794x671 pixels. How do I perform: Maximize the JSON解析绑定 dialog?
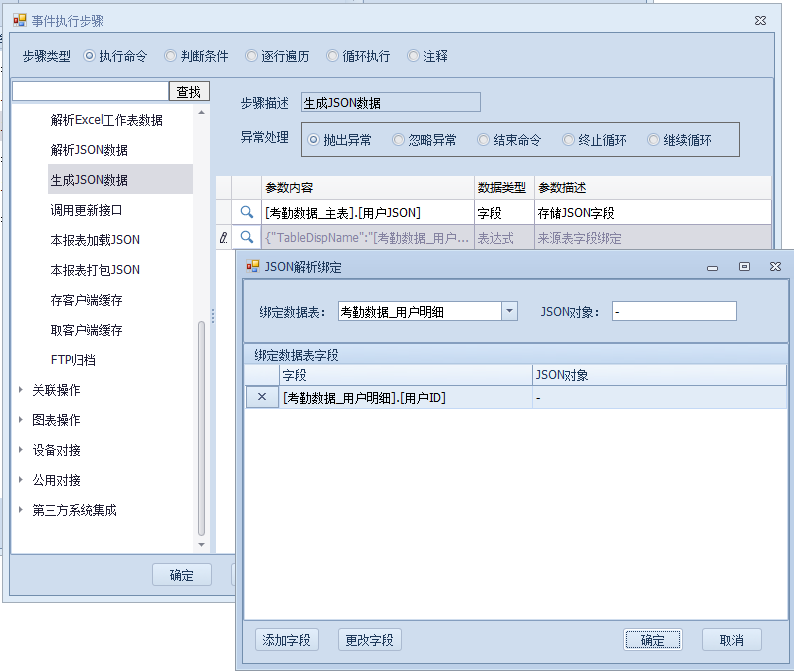point(744,266)
